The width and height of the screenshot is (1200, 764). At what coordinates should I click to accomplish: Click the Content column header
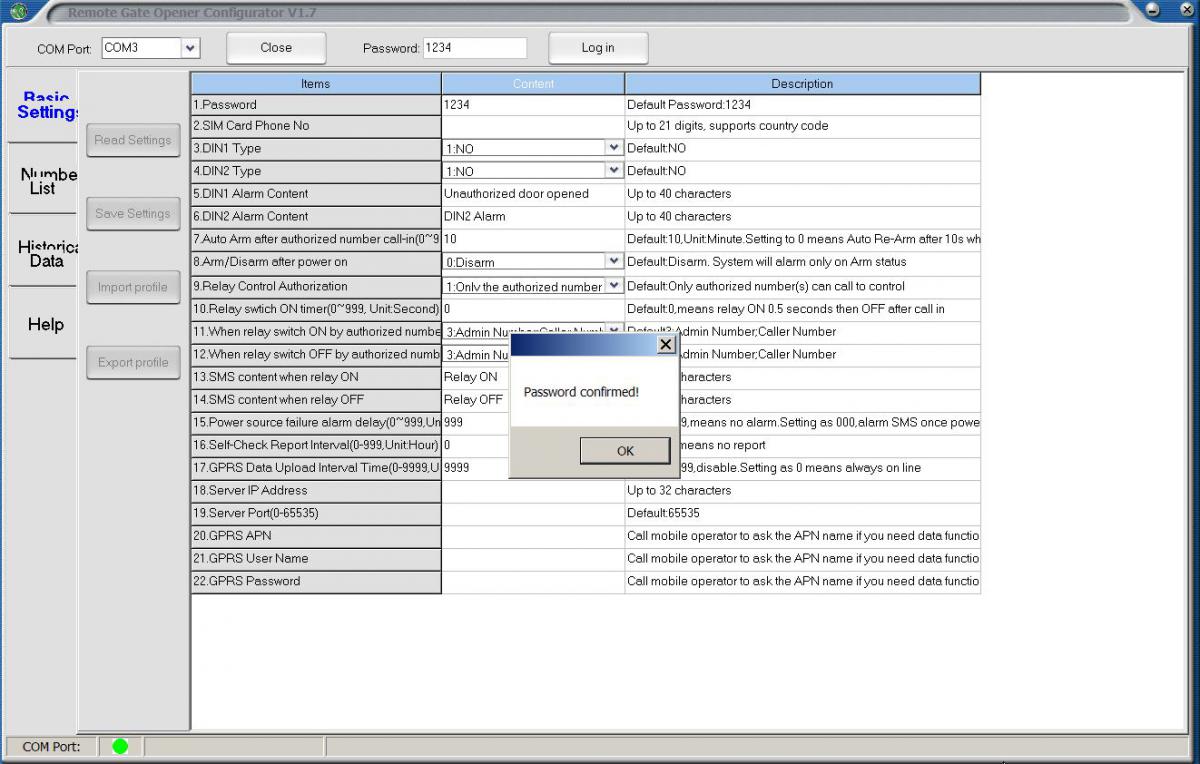click(x=533, y=84)
